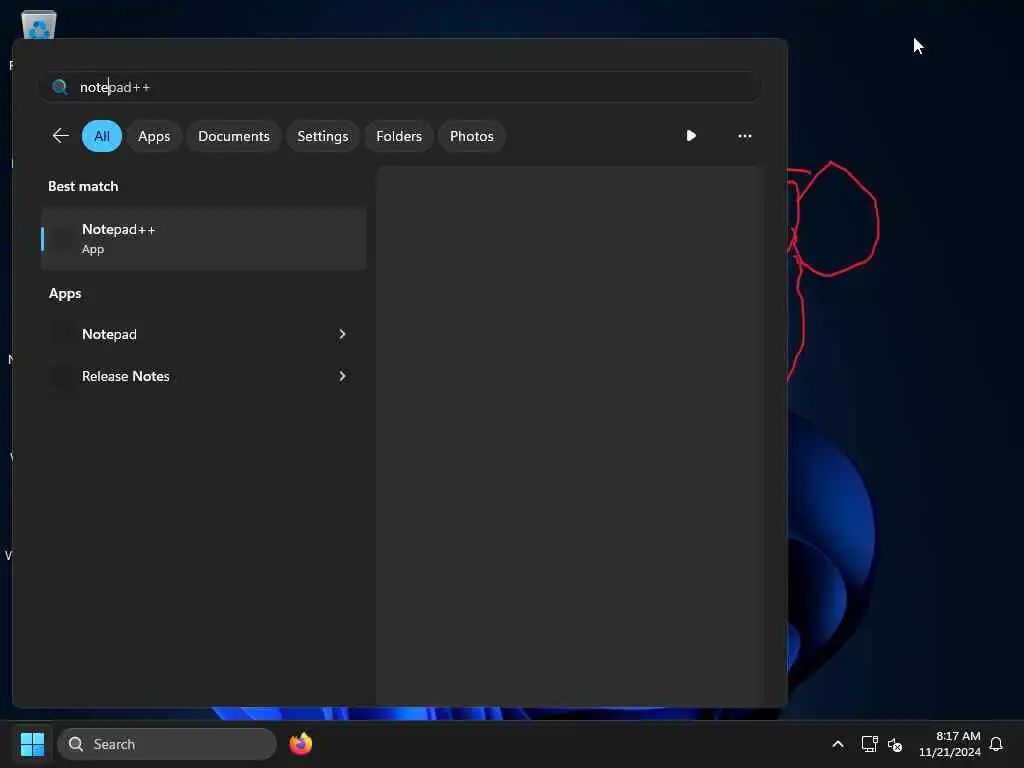Click the Best match heading
This screenshot has width=1024, height=768.
83,186
